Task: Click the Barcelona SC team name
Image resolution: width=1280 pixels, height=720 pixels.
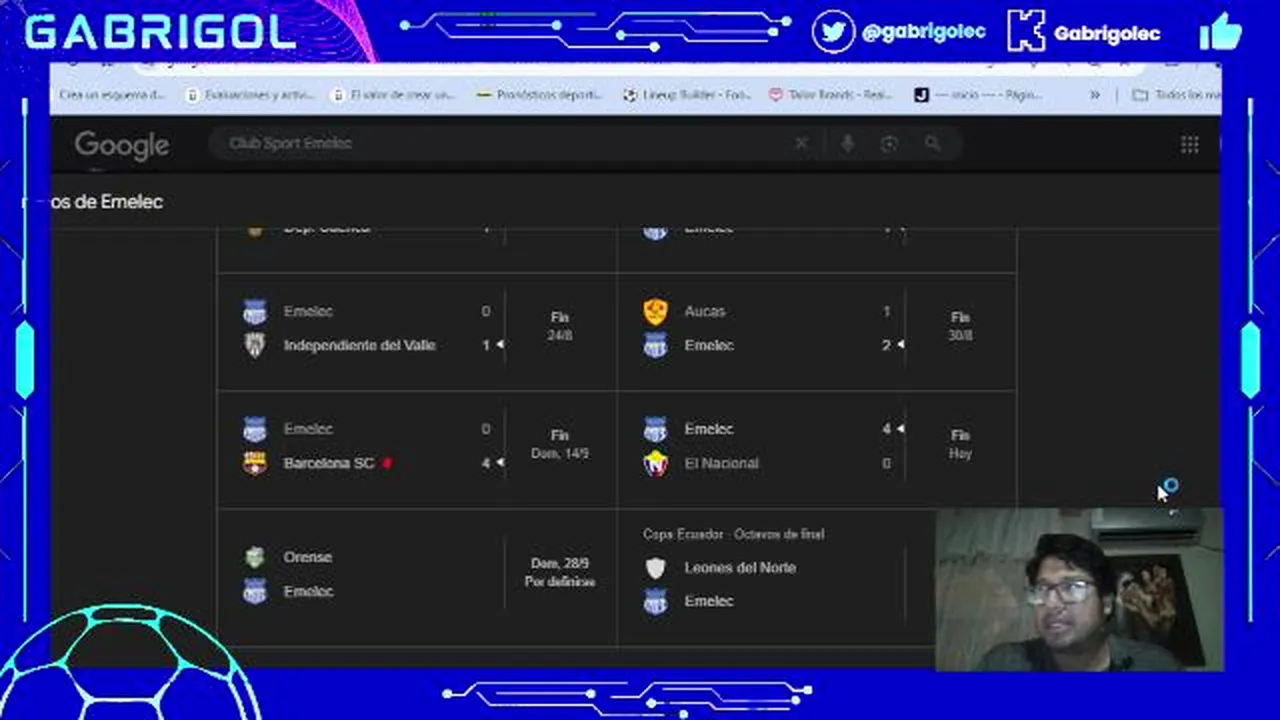Action: click(328, 463)
